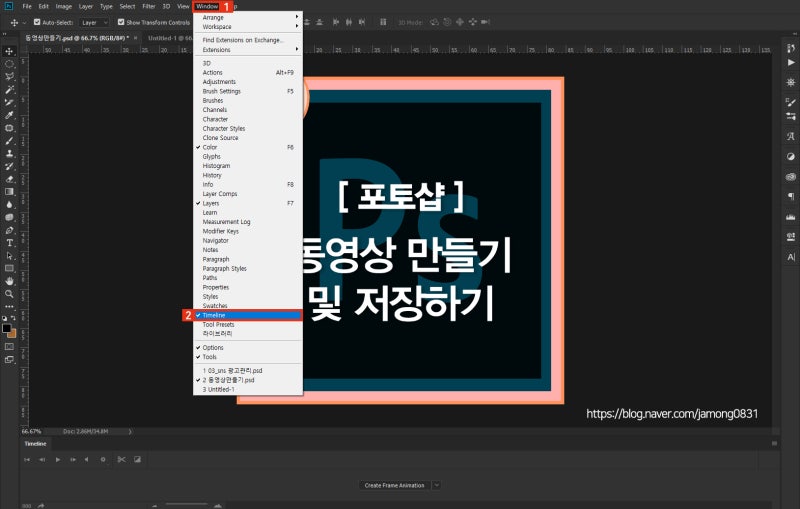
Task: Select the Gradient tool
Action: pos(9,192)
